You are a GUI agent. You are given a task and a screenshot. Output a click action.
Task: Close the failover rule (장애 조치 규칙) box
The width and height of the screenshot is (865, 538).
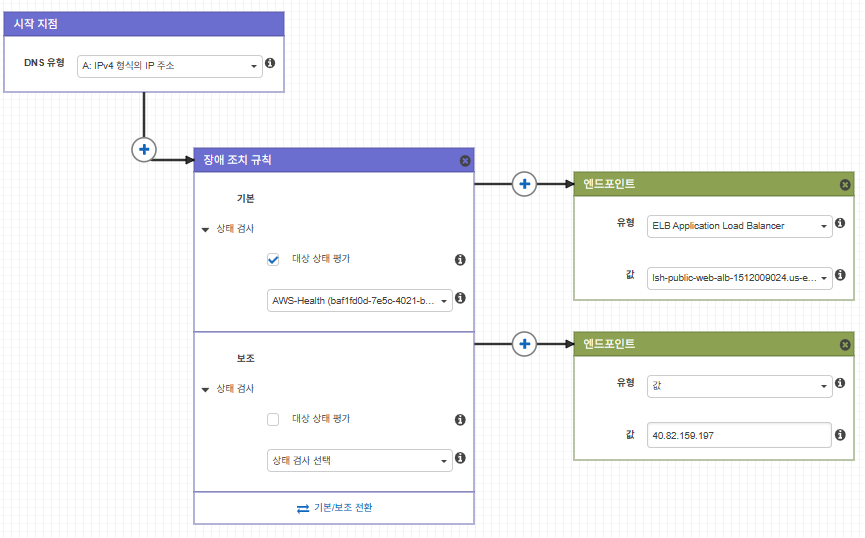pos(465,161)
